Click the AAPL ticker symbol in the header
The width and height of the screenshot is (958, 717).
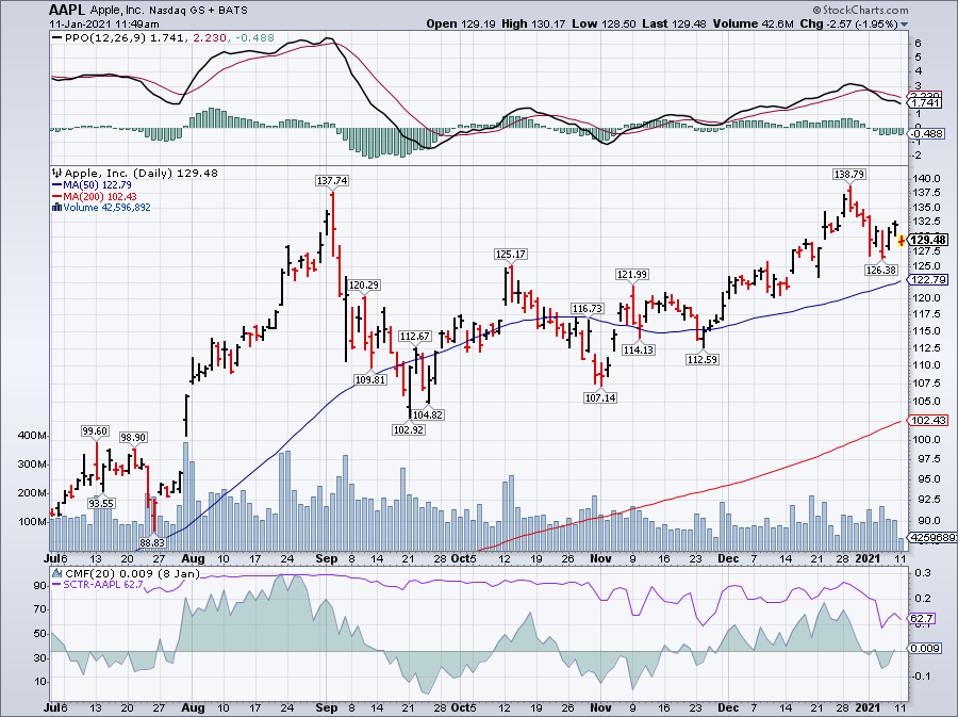coord(68,11)
